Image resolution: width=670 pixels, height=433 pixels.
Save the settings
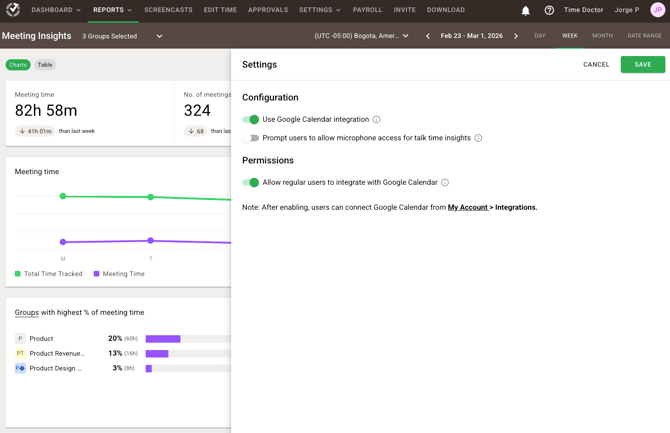coord(642,64)
